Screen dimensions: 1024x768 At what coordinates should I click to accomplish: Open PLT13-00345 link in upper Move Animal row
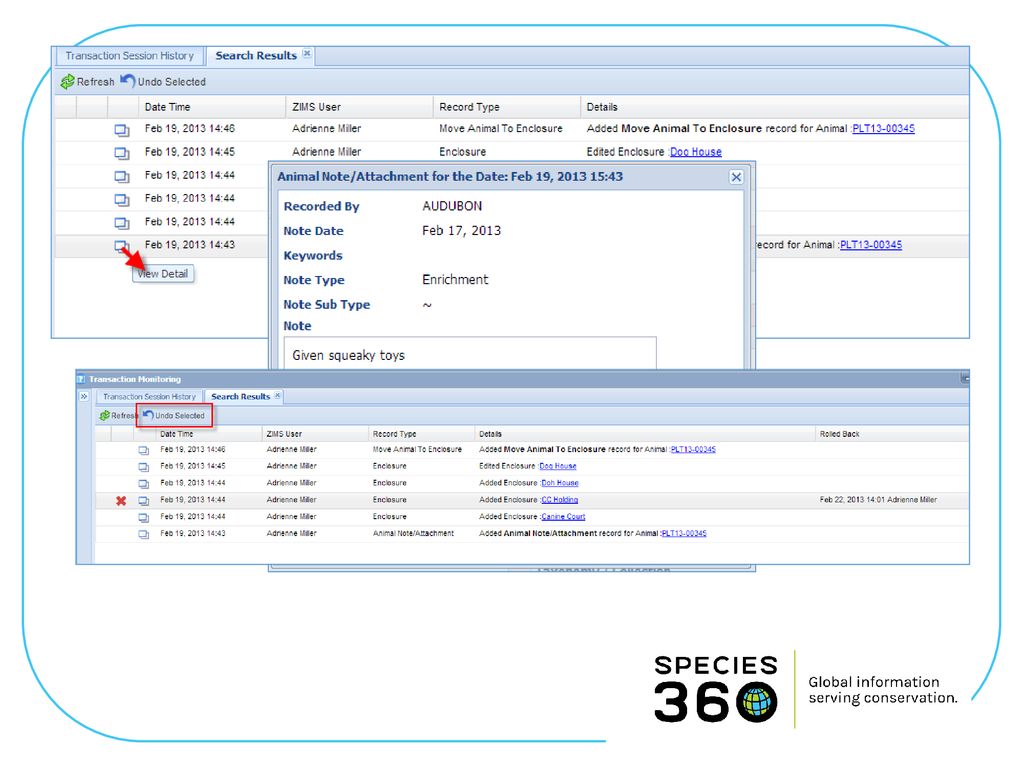(x=884, y=129)
